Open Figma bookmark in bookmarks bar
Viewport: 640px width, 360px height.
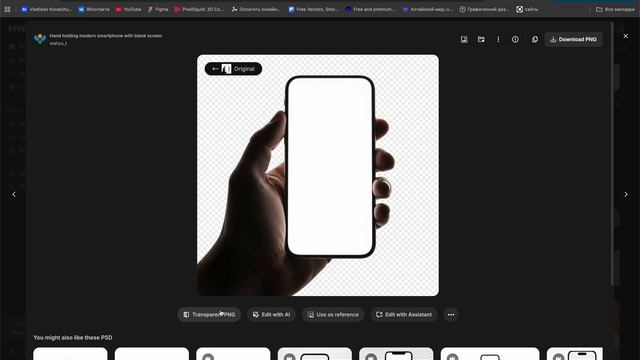click(x=158, y=9)
